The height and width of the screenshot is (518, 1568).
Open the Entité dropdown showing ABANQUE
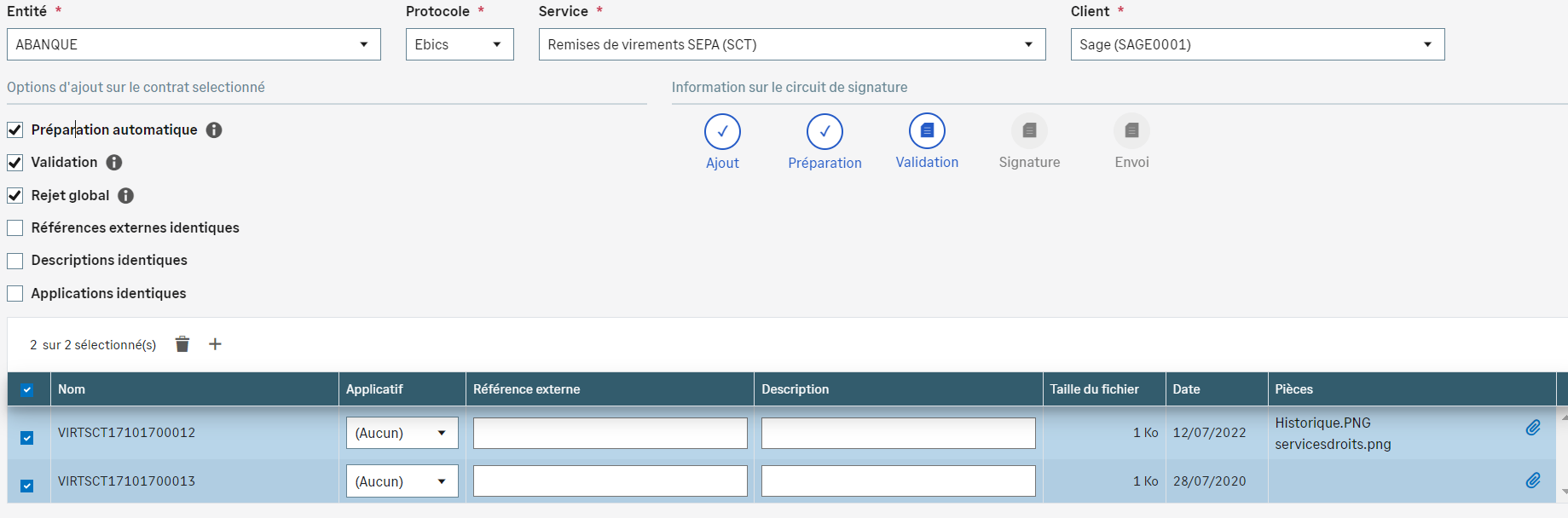click(x=194, y=44)
